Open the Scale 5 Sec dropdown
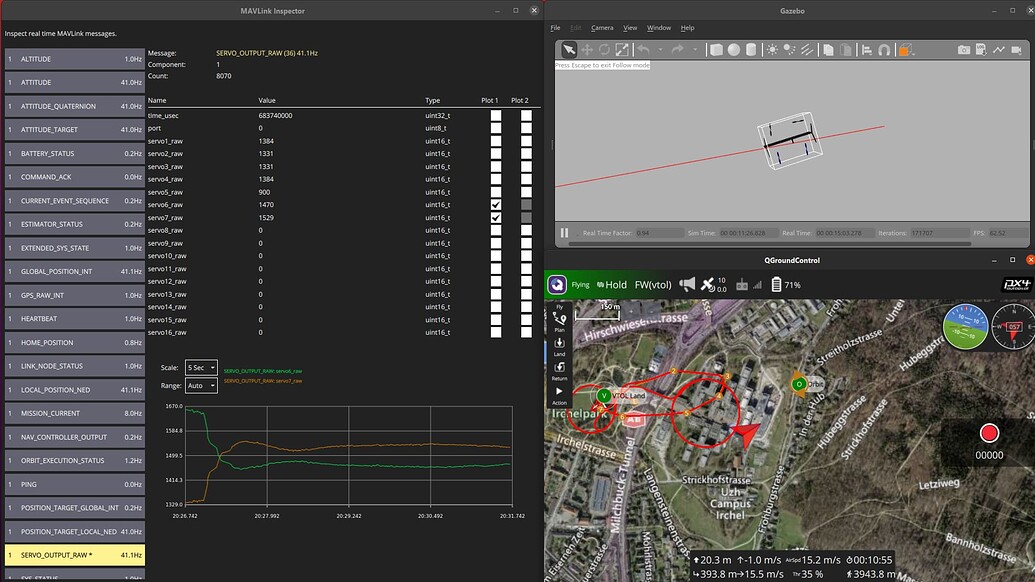1035x582 pixels. coord(201,368)
